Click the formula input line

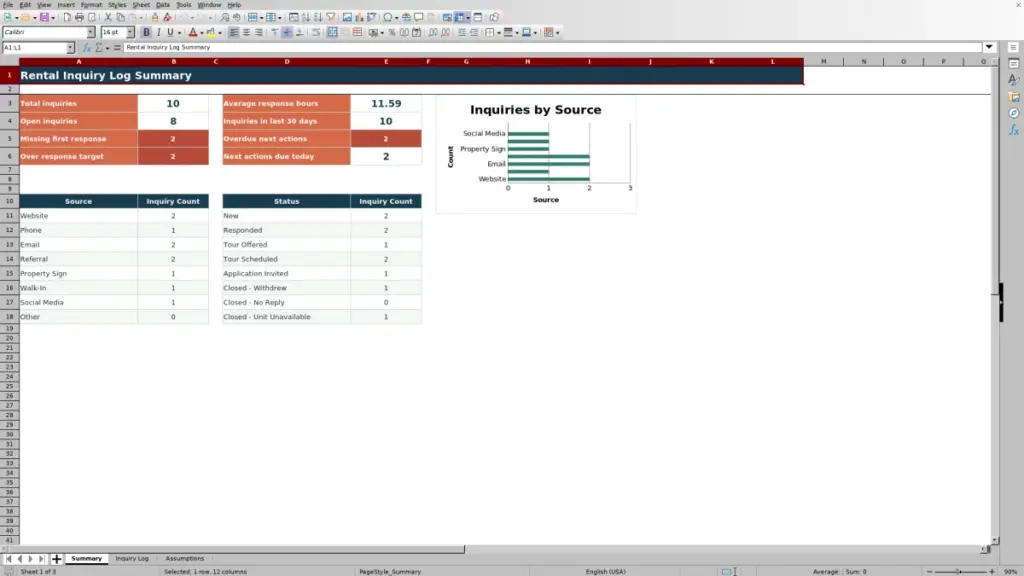click(552, 48)
